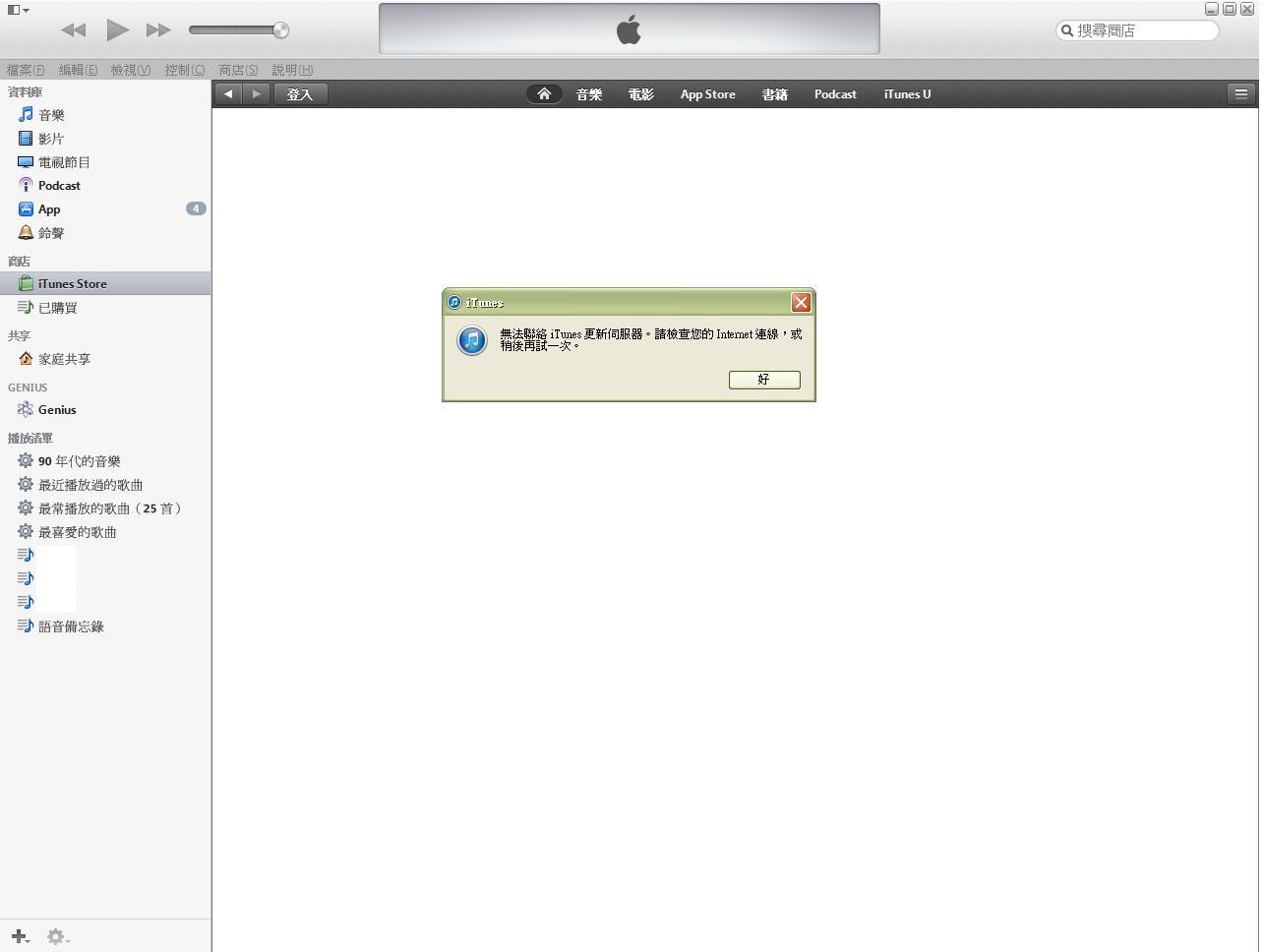Select App in the library sidebar
Image resolution: width=1264 pixels, height=952 pixels.
[105, 209]
